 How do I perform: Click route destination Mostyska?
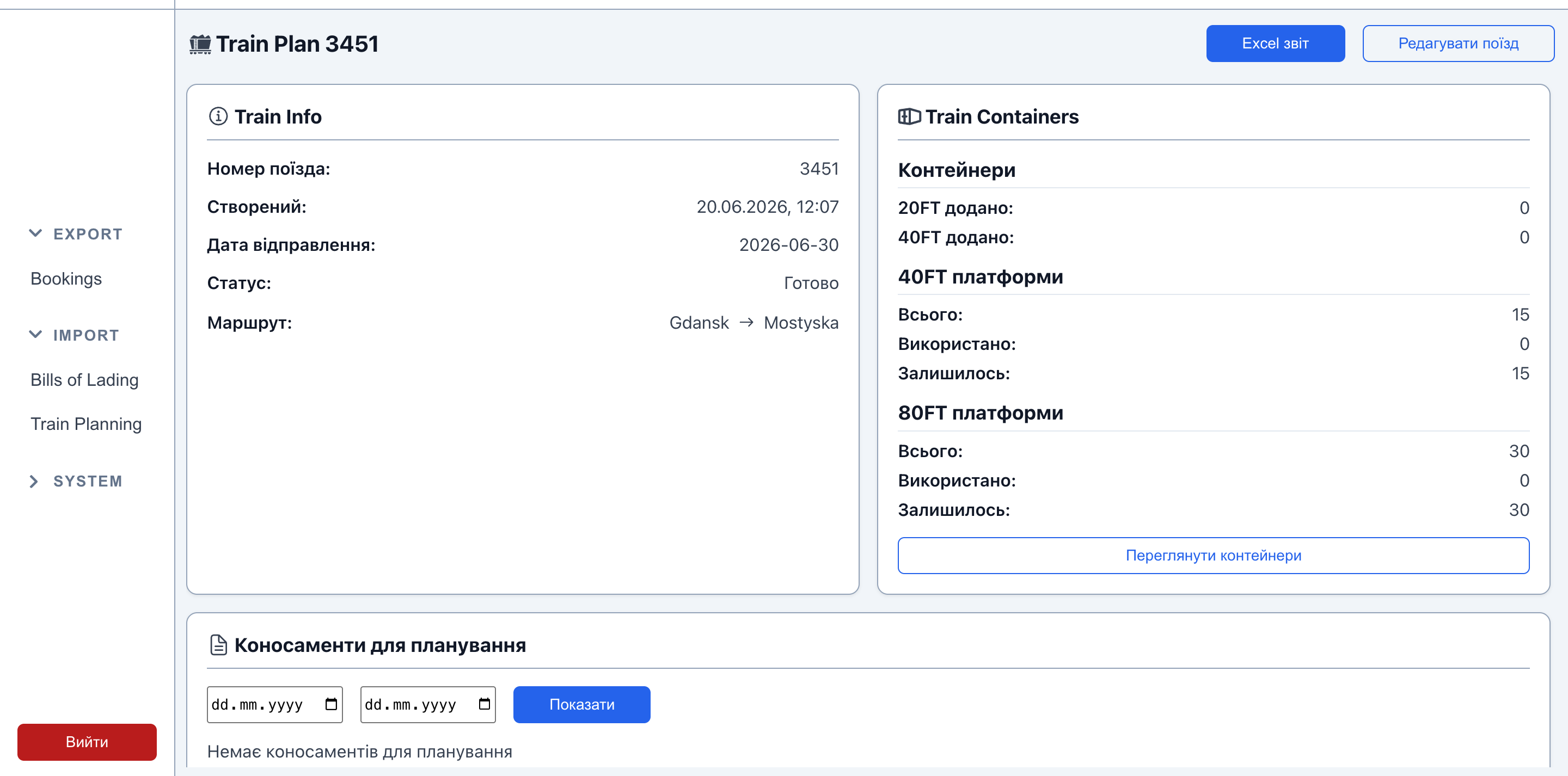[x=801, y=323]
